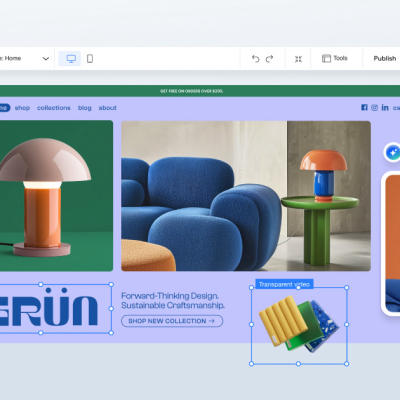
Task: Click the zoom-out fit icon
Action: (298, 59)
